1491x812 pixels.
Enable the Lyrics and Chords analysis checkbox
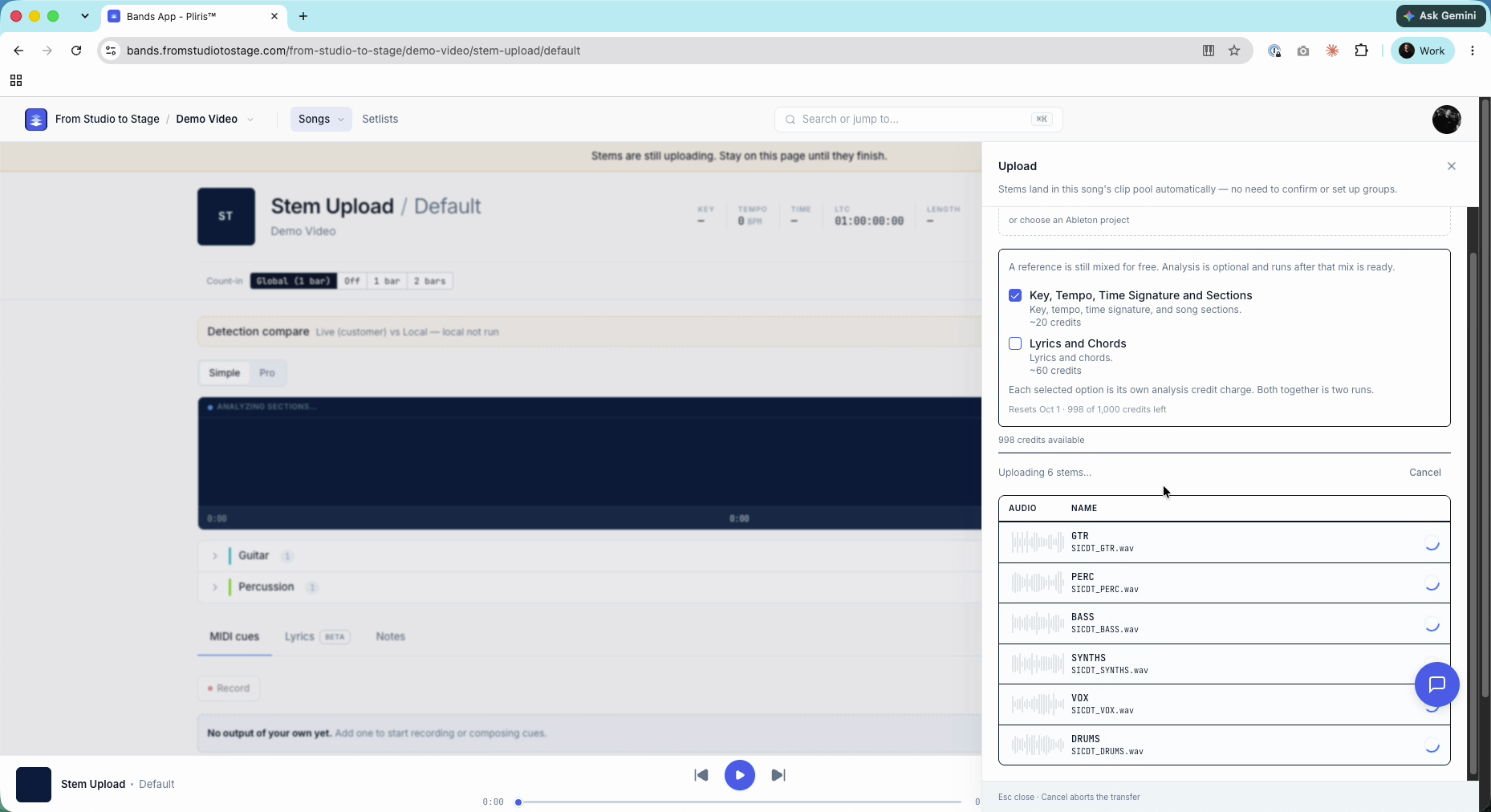pyautogui.click(x=1015, y=343)
